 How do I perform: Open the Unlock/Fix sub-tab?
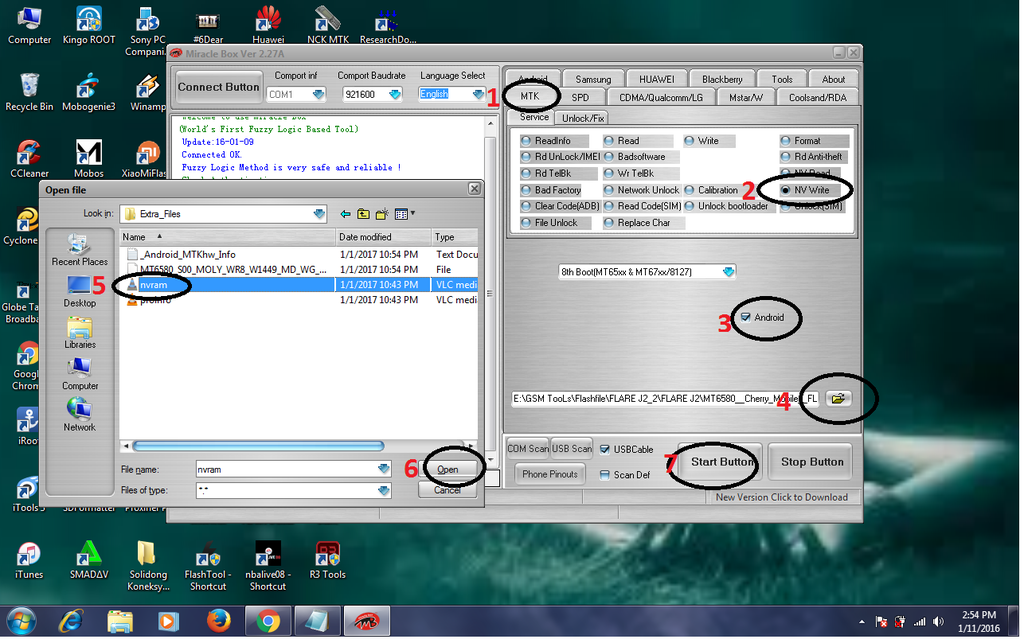tap(583, 118)
